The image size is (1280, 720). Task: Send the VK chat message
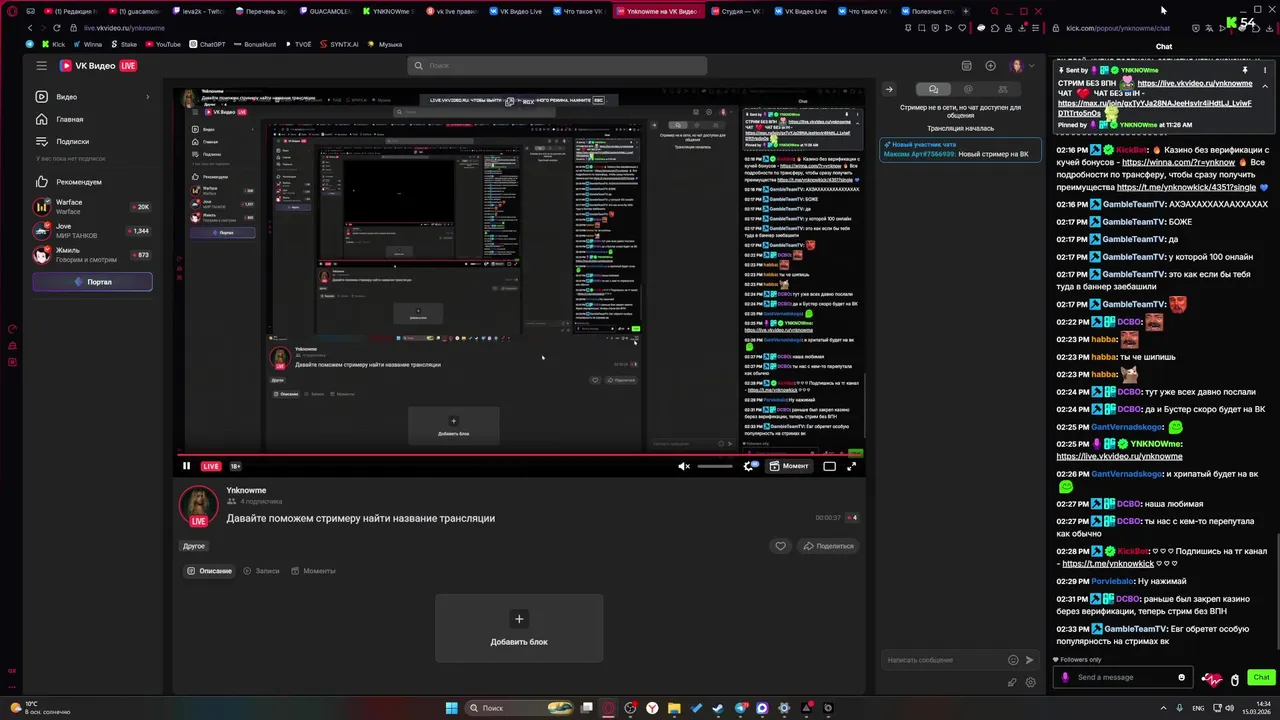click(1029, 660)
